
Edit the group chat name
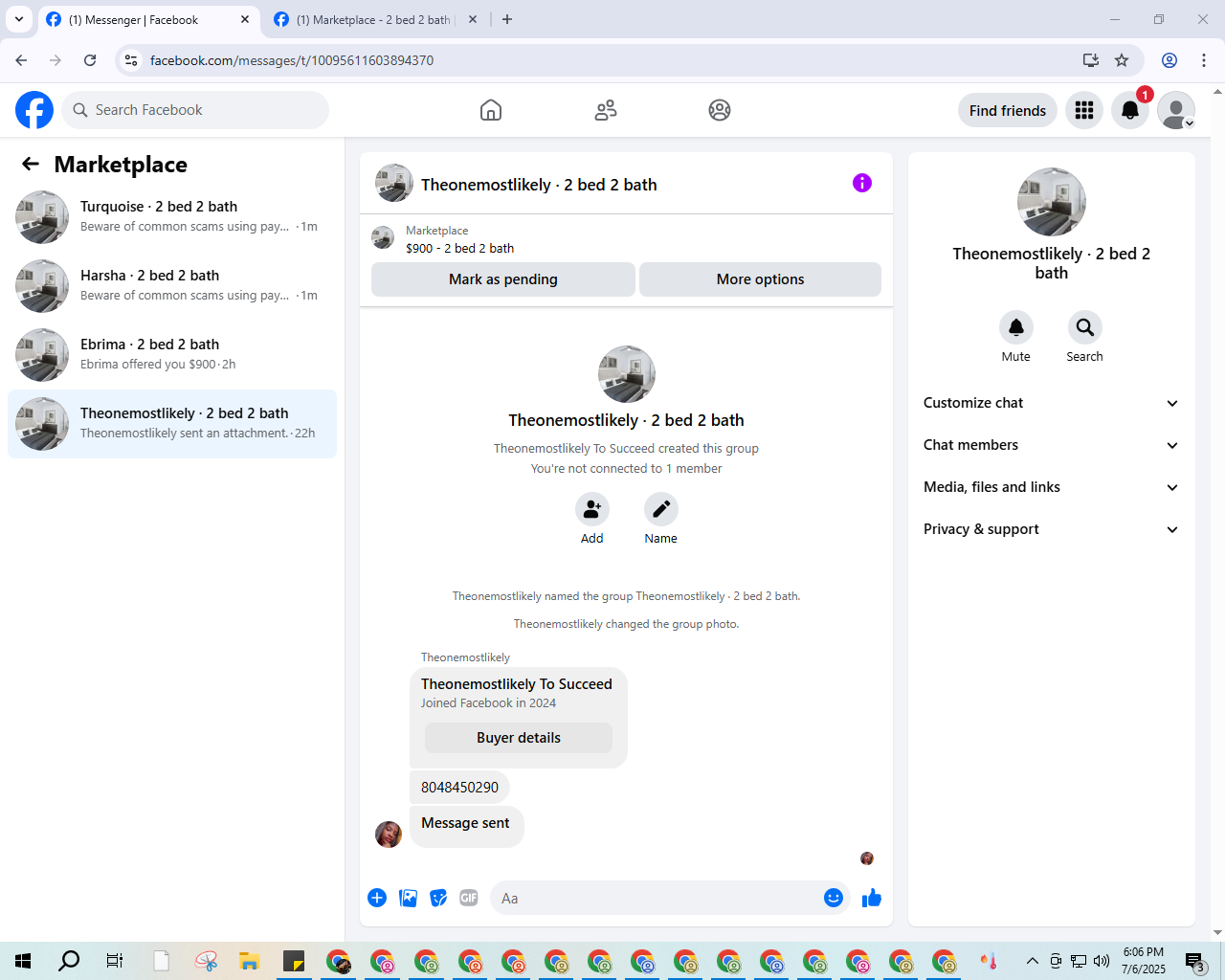tap(661, 509)
